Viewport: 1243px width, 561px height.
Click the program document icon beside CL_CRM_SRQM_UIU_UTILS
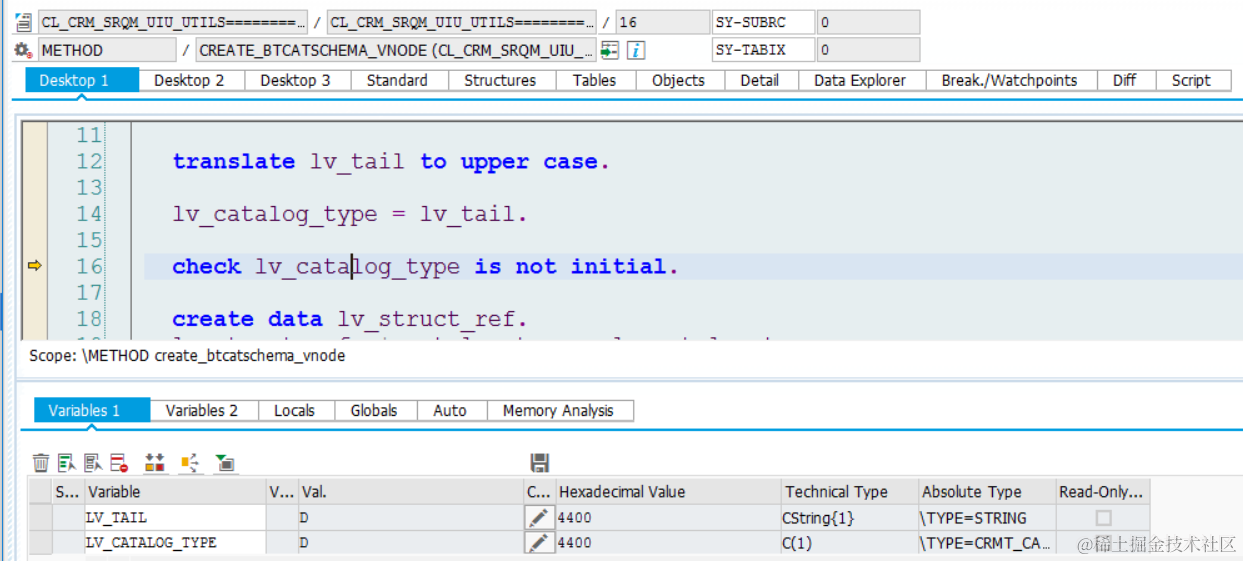(x=24, y=22)
